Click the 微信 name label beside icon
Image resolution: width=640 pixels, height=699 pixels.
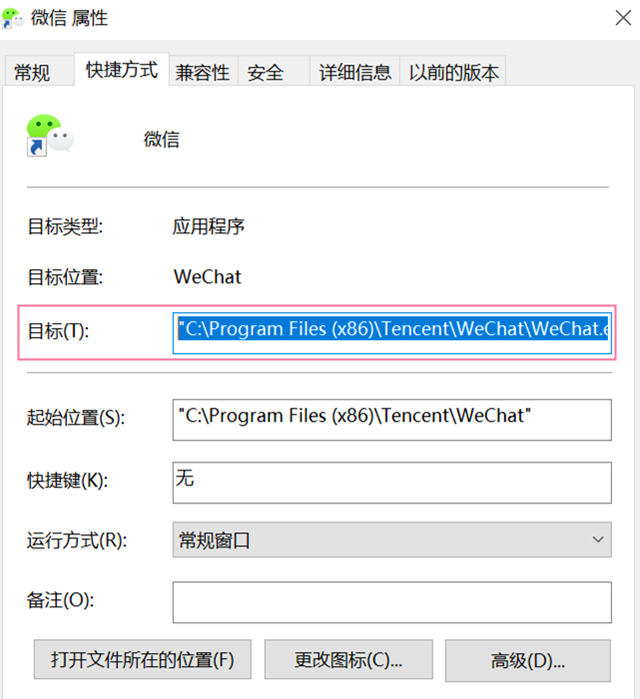click(161, 139)
